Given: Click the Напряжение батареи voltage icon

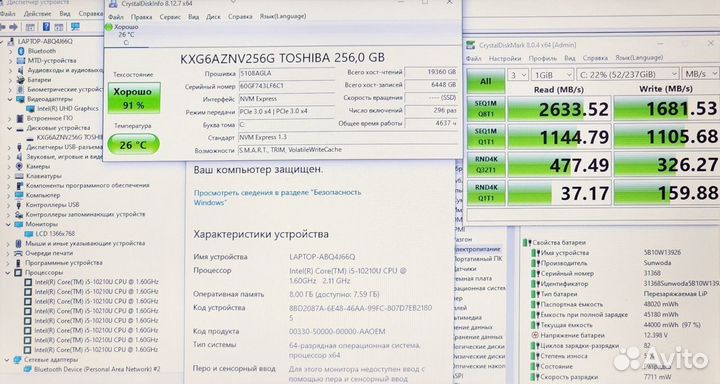Looking at the screenshot, I should point(535,335).
